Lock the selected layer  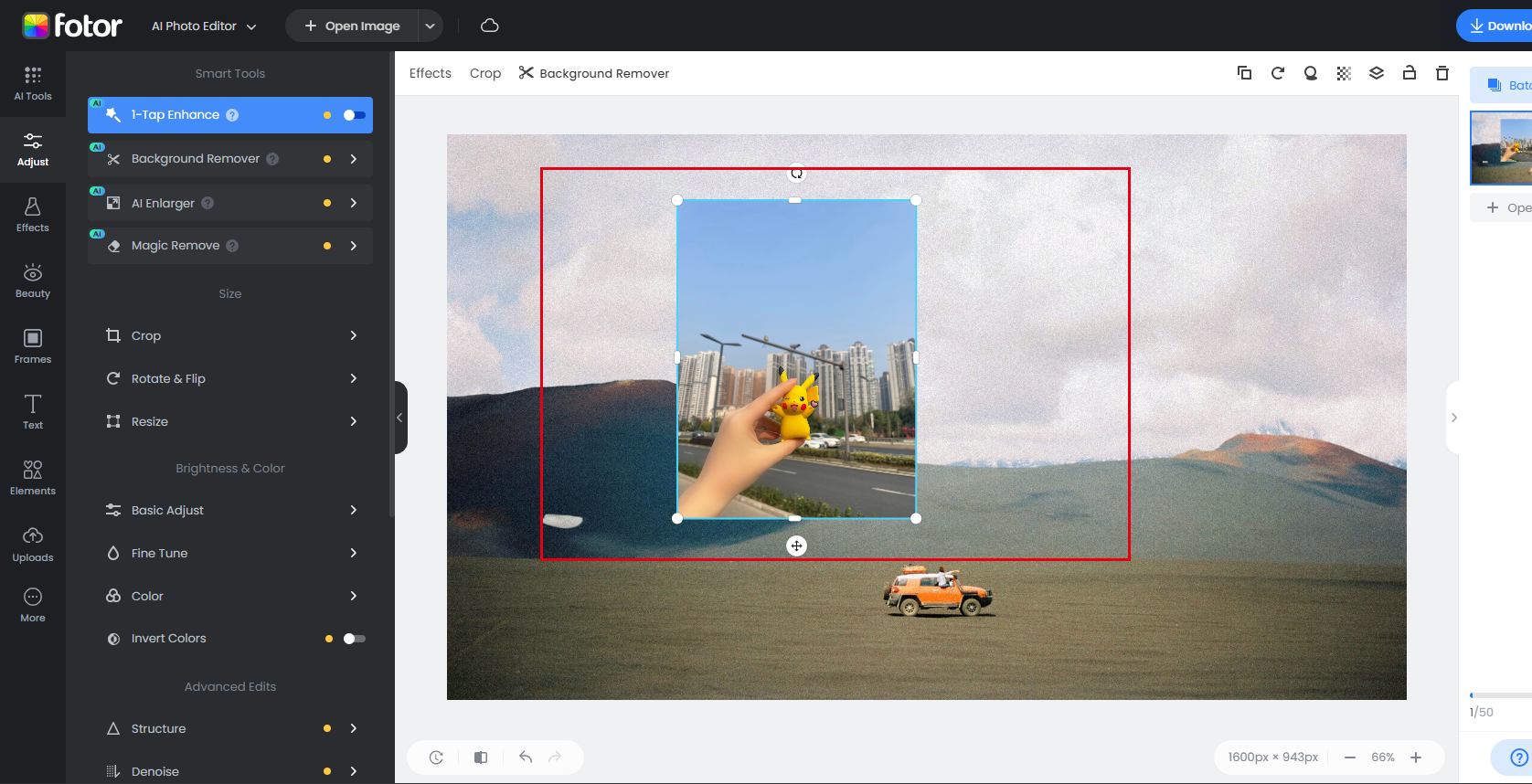pos(1410,73)
